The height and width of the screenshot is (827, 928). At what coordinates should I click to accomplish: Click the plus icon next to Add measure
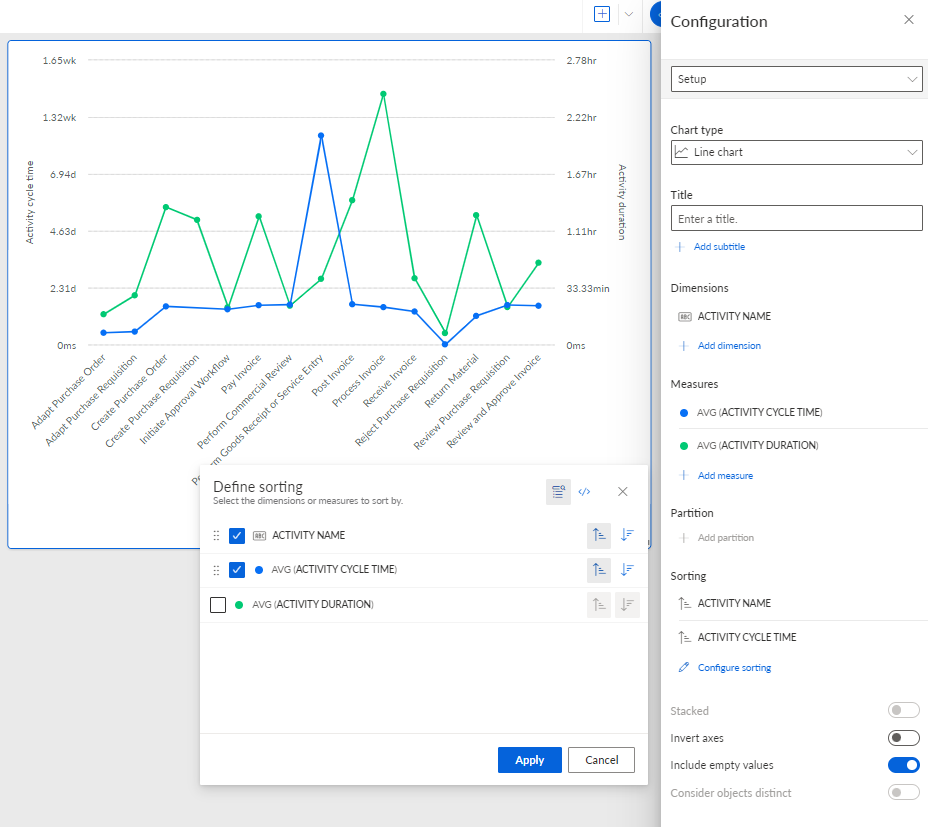point(684,475)
